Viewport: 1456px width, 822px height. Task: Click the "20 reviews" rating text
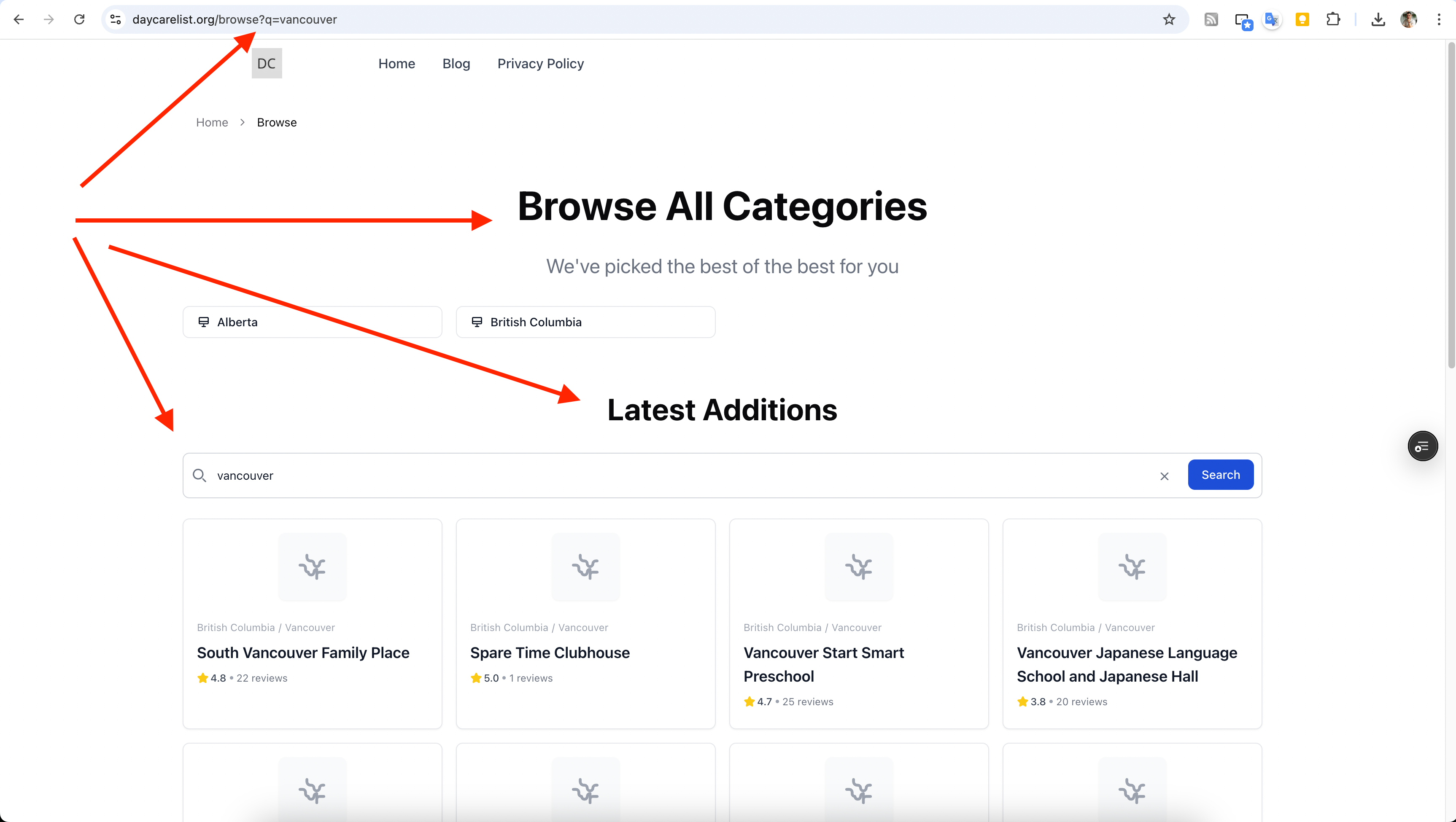coord(1082,702)
